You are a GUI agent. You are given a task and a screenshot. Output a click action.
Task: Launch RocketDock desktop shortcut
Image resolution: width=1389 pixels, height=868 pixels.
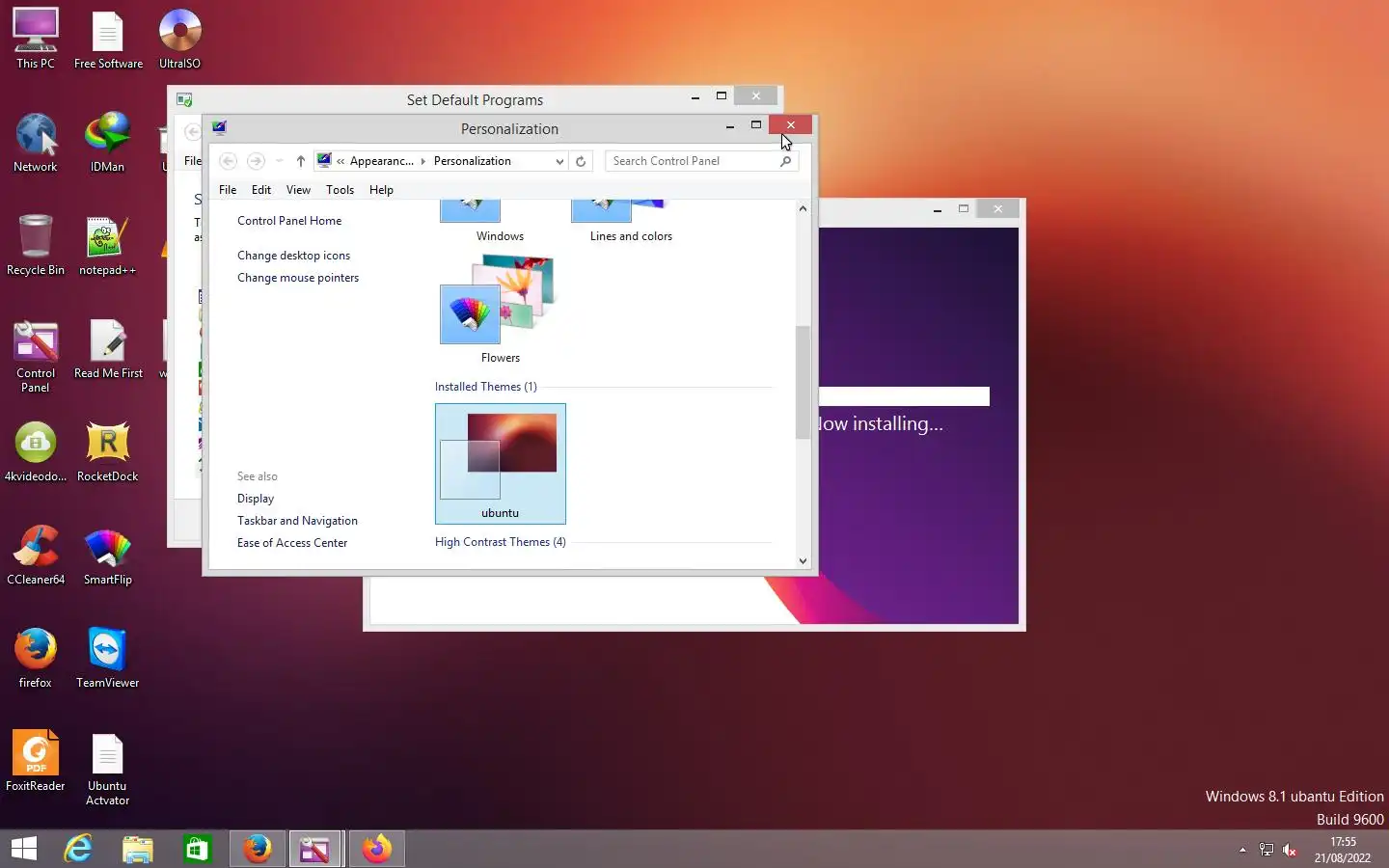click(107, 451)
